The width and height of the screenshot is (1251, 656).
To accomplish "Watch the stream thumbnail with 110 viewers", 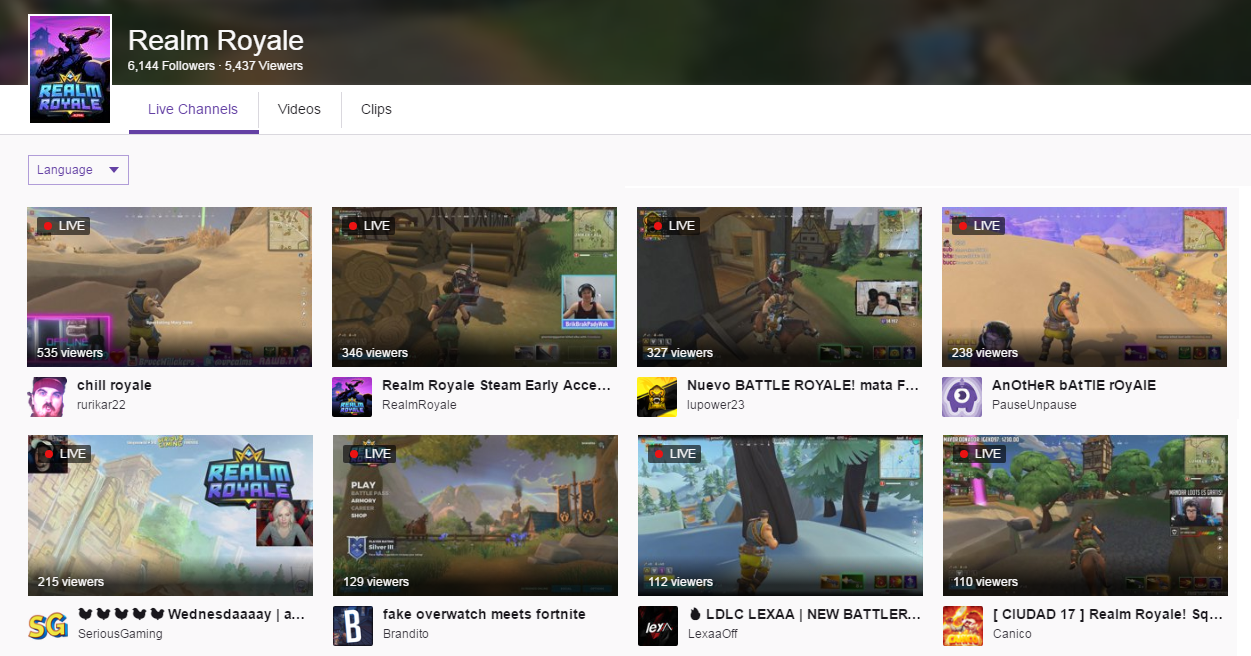I will 1084,516.
